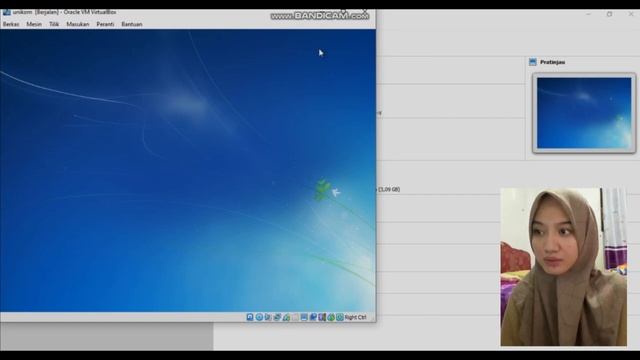Click the optical disk status icon

259,317
